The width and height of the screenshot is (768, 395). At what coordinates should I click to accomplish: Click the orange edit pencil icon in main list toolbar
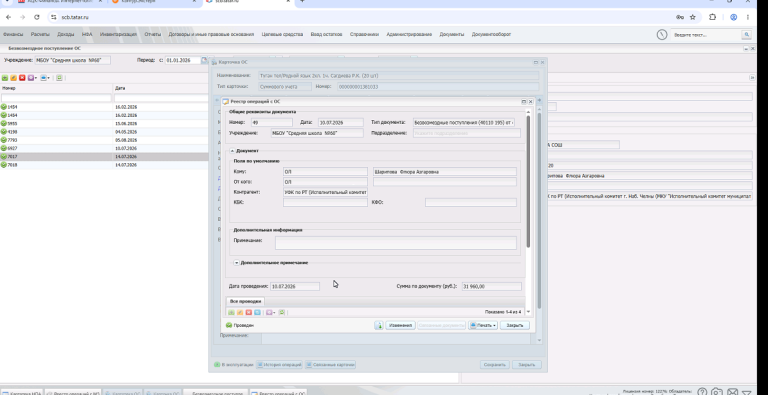coord(13,78)
